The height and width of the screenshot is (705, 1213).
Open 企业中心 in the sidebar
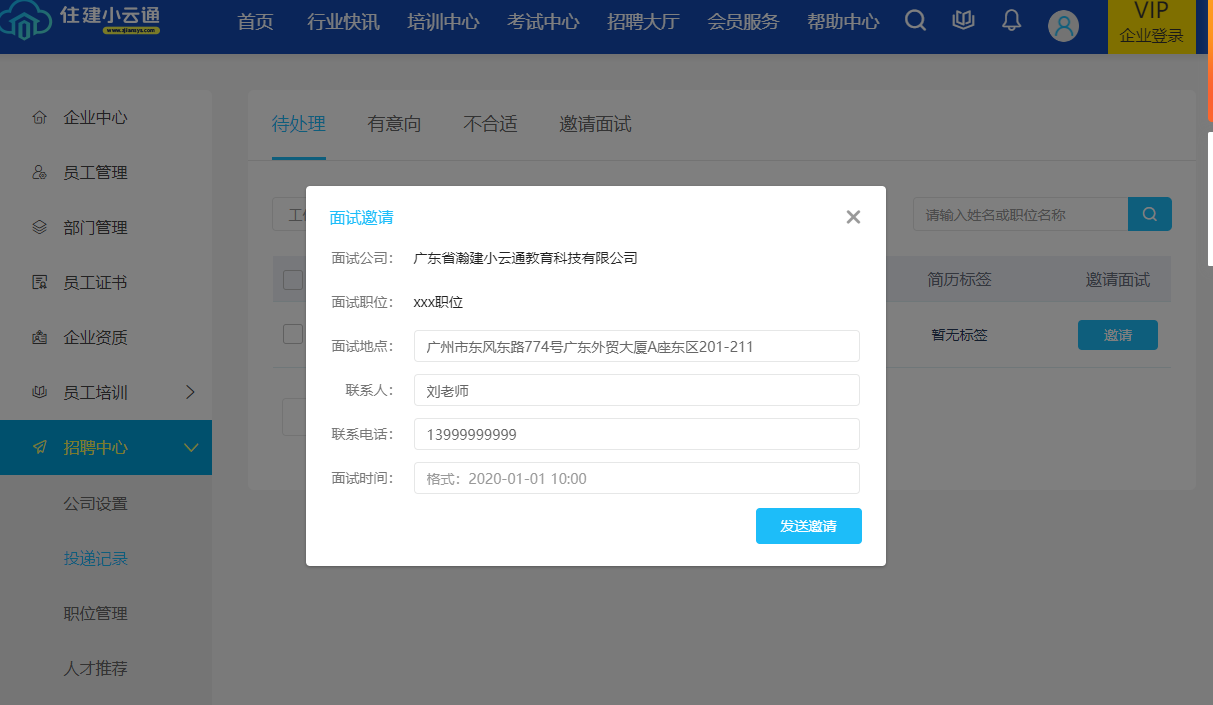95,117
